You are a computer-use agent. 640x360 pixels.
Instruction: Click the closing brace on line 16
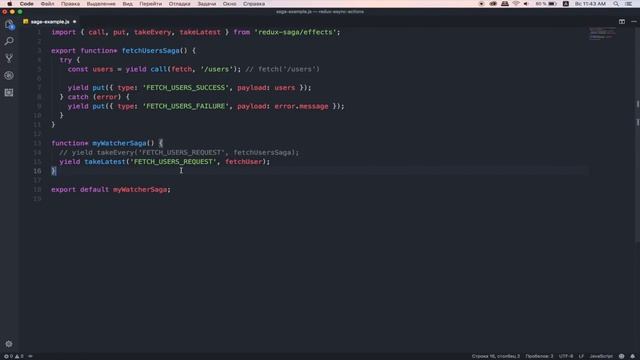coord(53,171)
